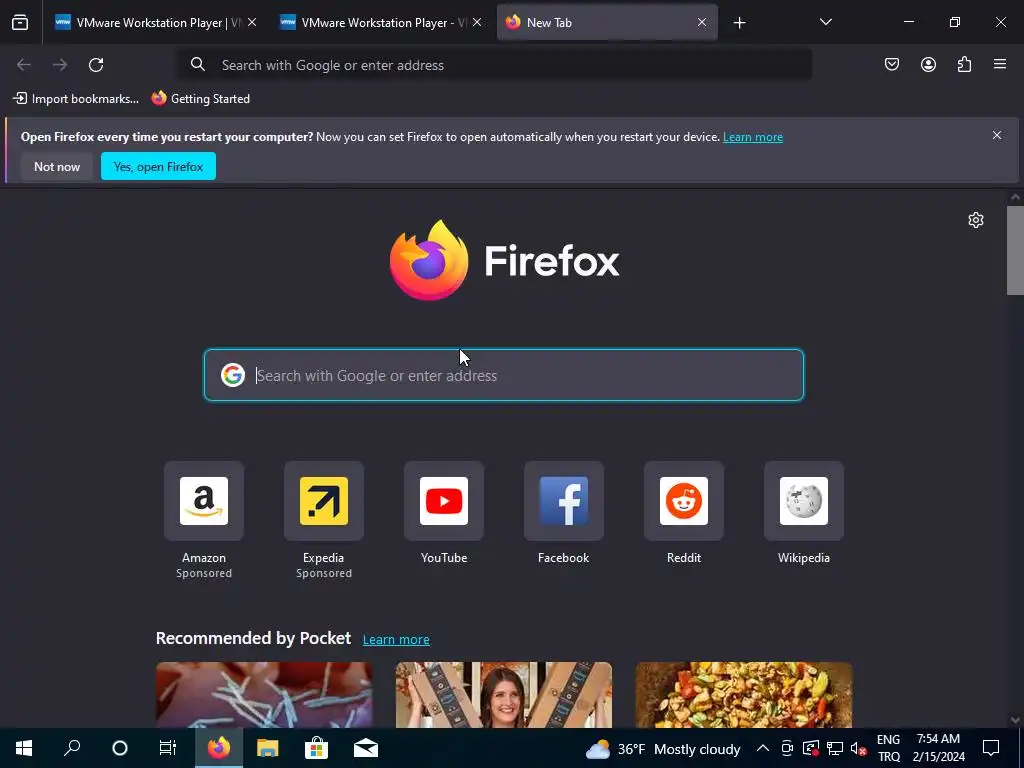The height and width of the screenshot is (768, 1024).
Task: Open Pocket story with food dish image
Action: coord(744,695)
